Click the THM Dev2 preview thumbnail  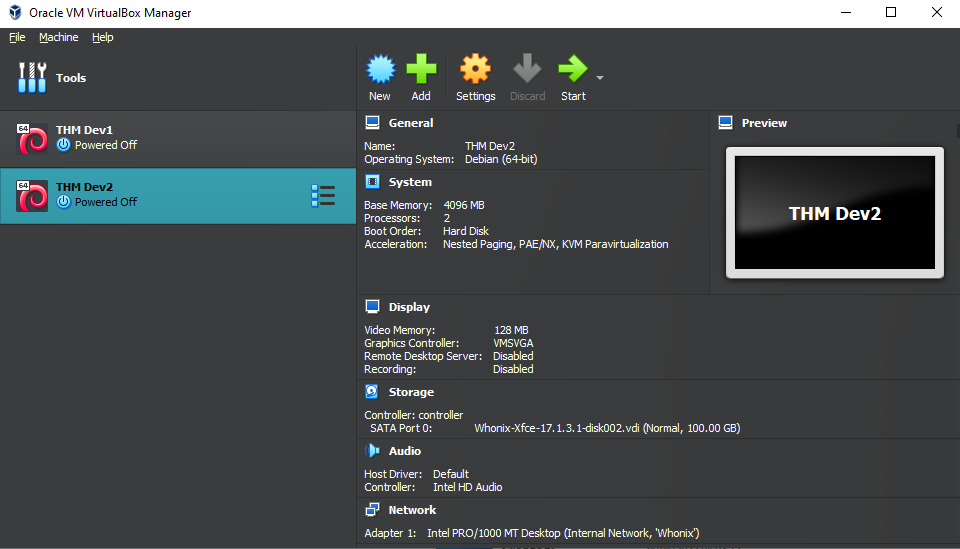tap(834, 212)
